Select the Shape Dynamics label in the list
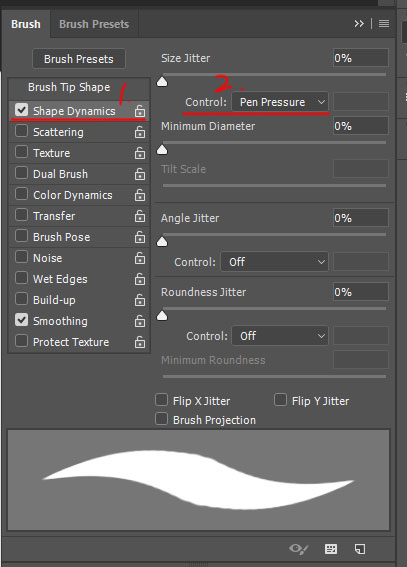 [74, 111]
